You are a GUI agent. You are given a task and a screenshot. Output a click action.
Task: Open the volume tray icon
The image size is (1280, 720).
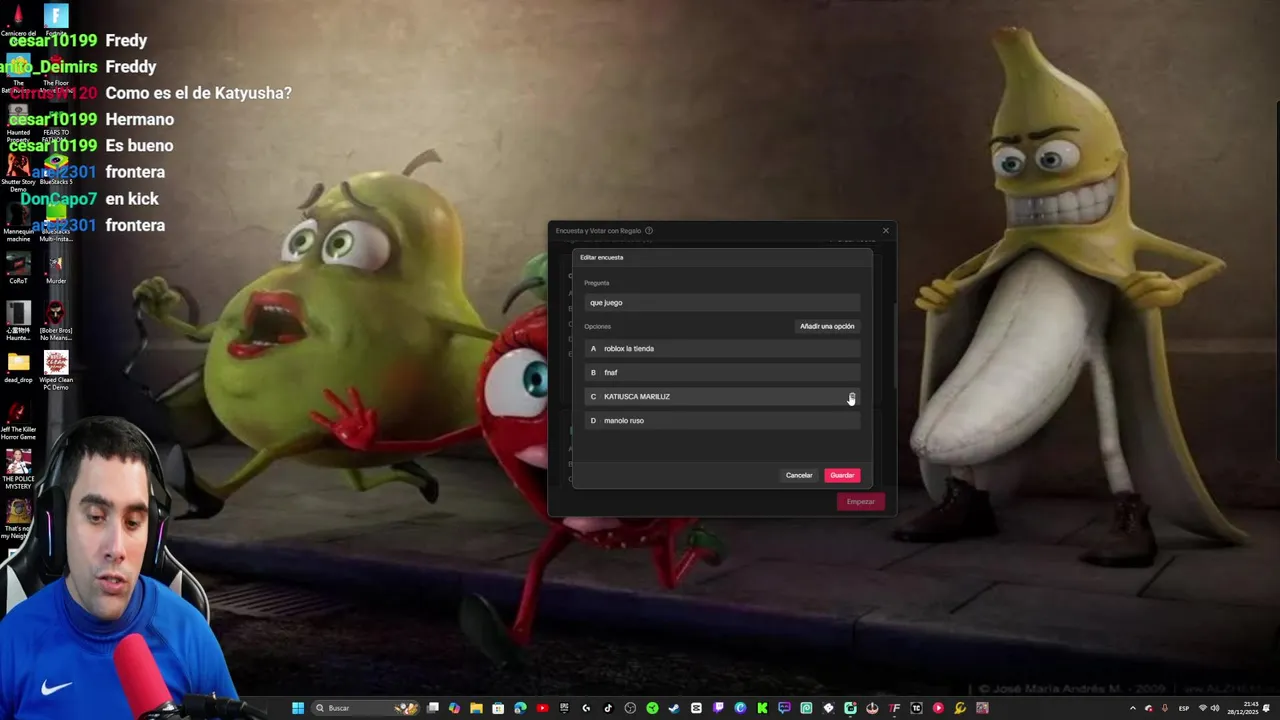[1216, 708]
